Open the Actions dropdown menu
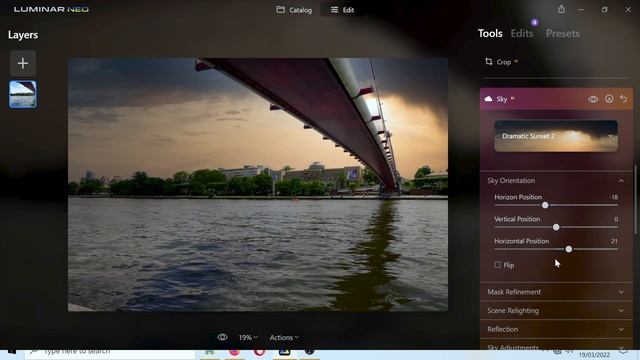The height and width of the screenshot is (360, 640). pyautogui.click(x=284, y=338)
